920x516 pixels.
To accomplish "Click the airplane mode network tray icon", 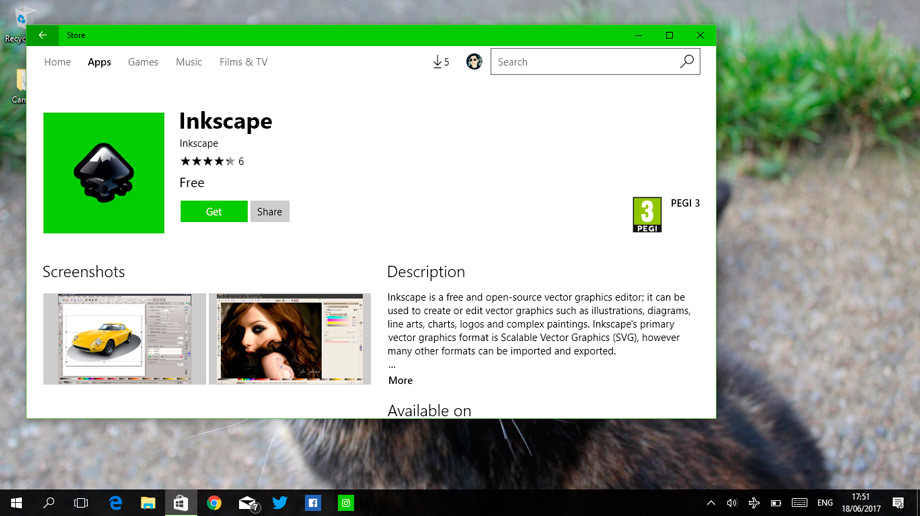I will pyautogui.click(x=754, y=503).
